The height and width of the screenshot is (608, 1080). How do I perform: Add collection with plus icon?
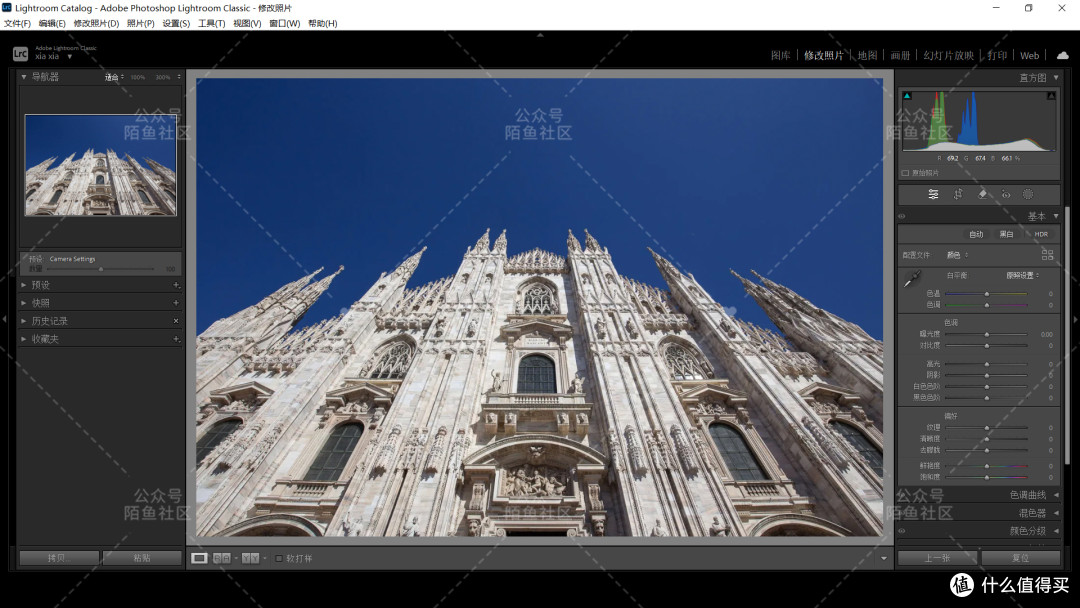coord(176,339)
